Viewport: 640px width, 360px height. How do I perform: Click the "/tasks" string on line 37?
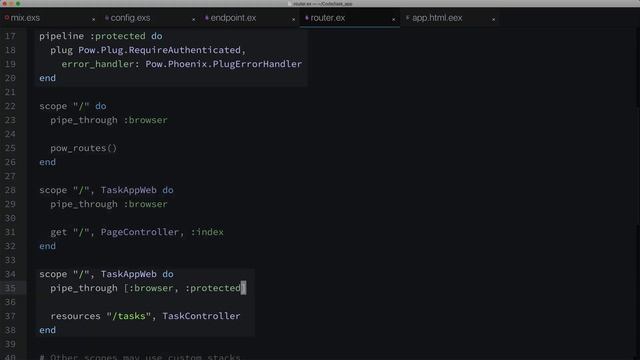(129, 316)
